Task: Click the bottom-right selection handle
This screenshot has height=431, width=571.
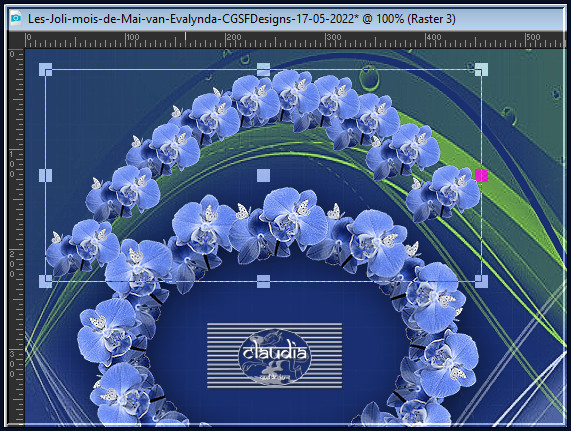Action: click(481, 281)
